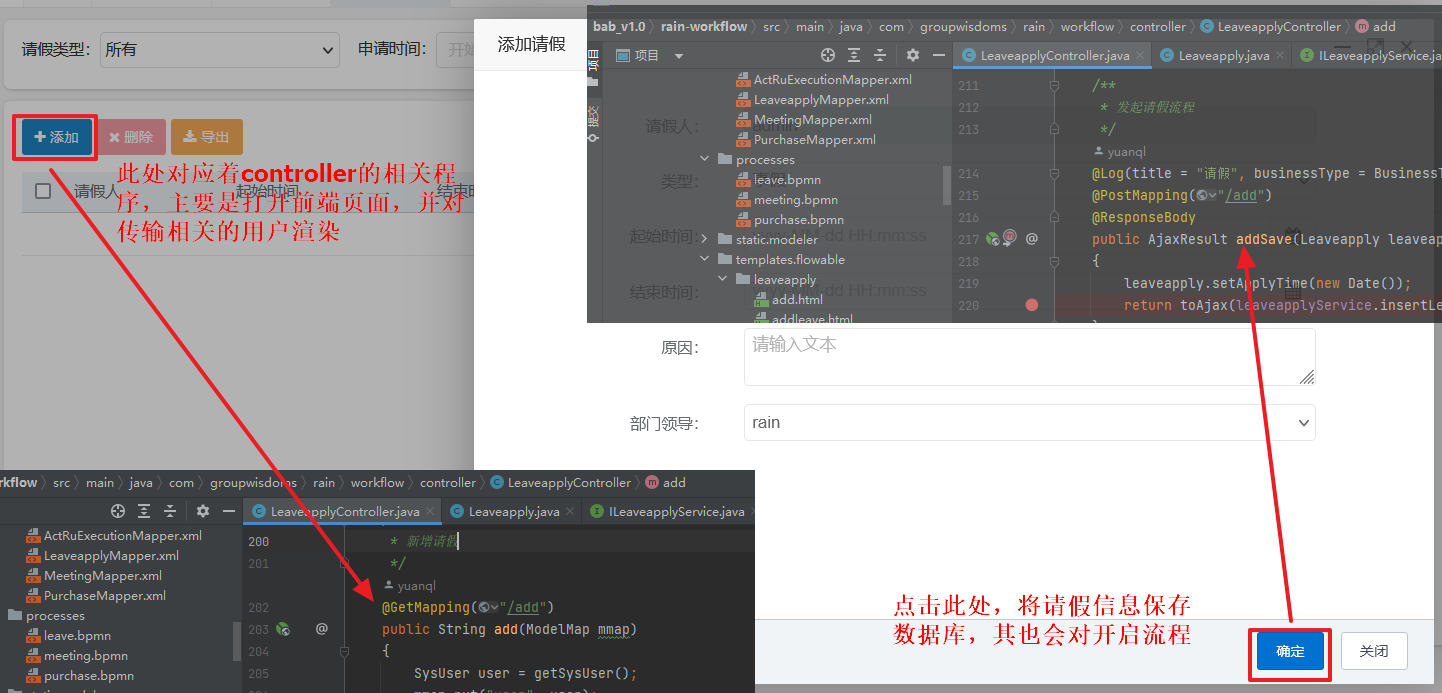Click the green gutter icon on line 217

(x=992, y=239)
